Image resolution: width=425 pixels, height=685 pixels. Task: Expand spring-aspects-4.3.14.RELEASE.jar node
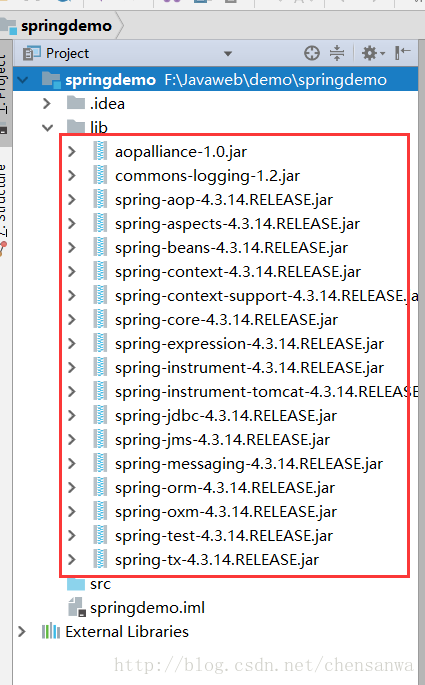click(72, 224)
